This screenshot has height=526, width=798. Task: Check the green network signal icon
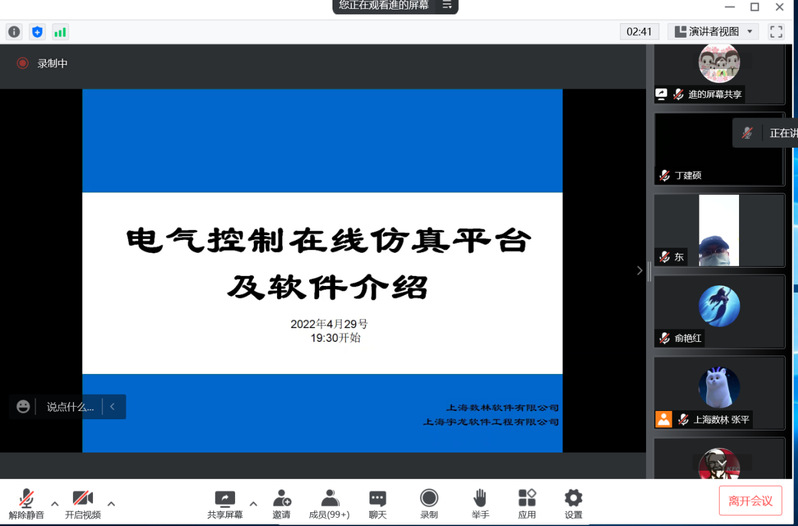pos(60,32)
